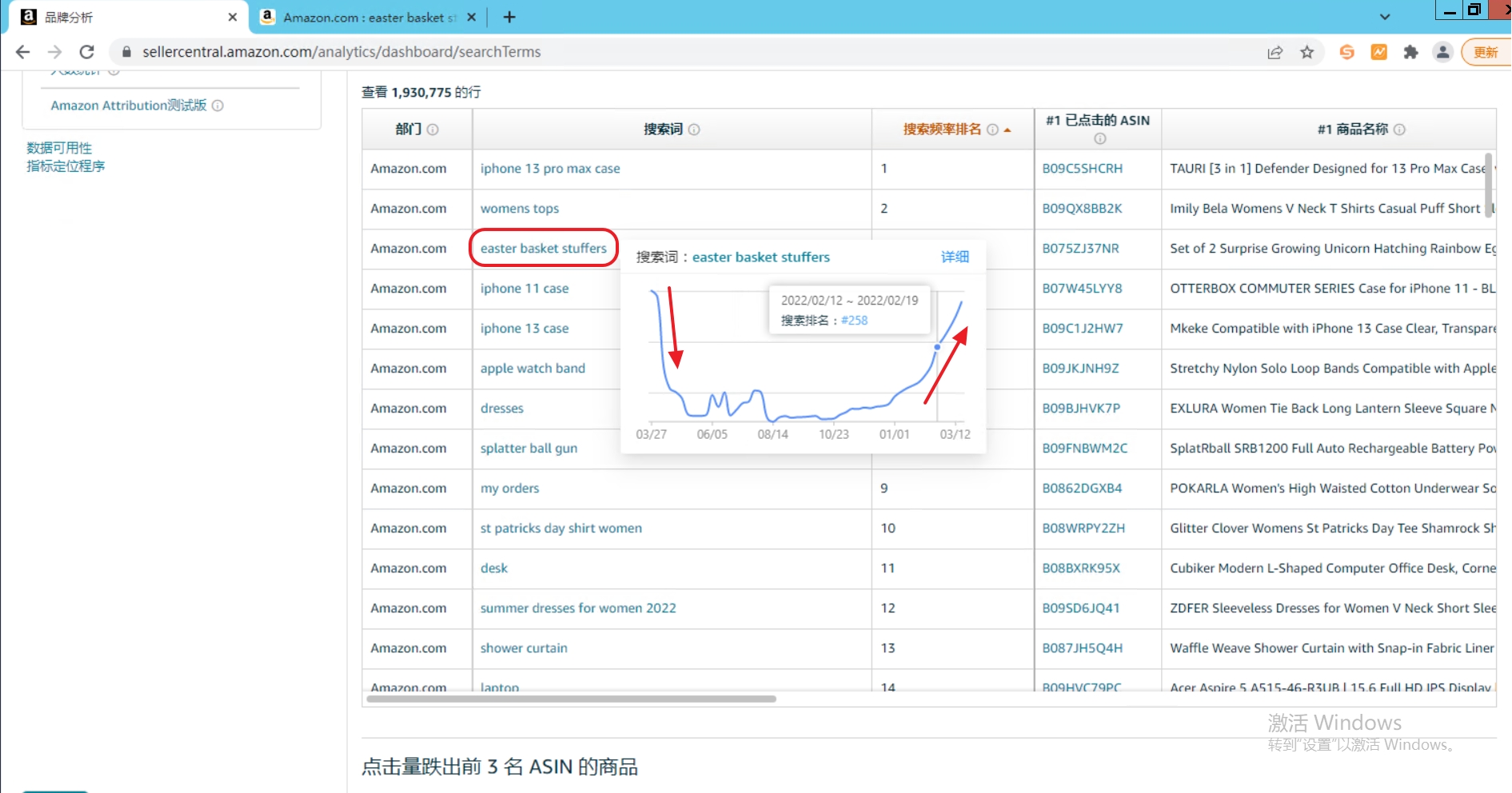
Task: Click ASIN B09C5SHCRH link
Action: point(1082,169)
